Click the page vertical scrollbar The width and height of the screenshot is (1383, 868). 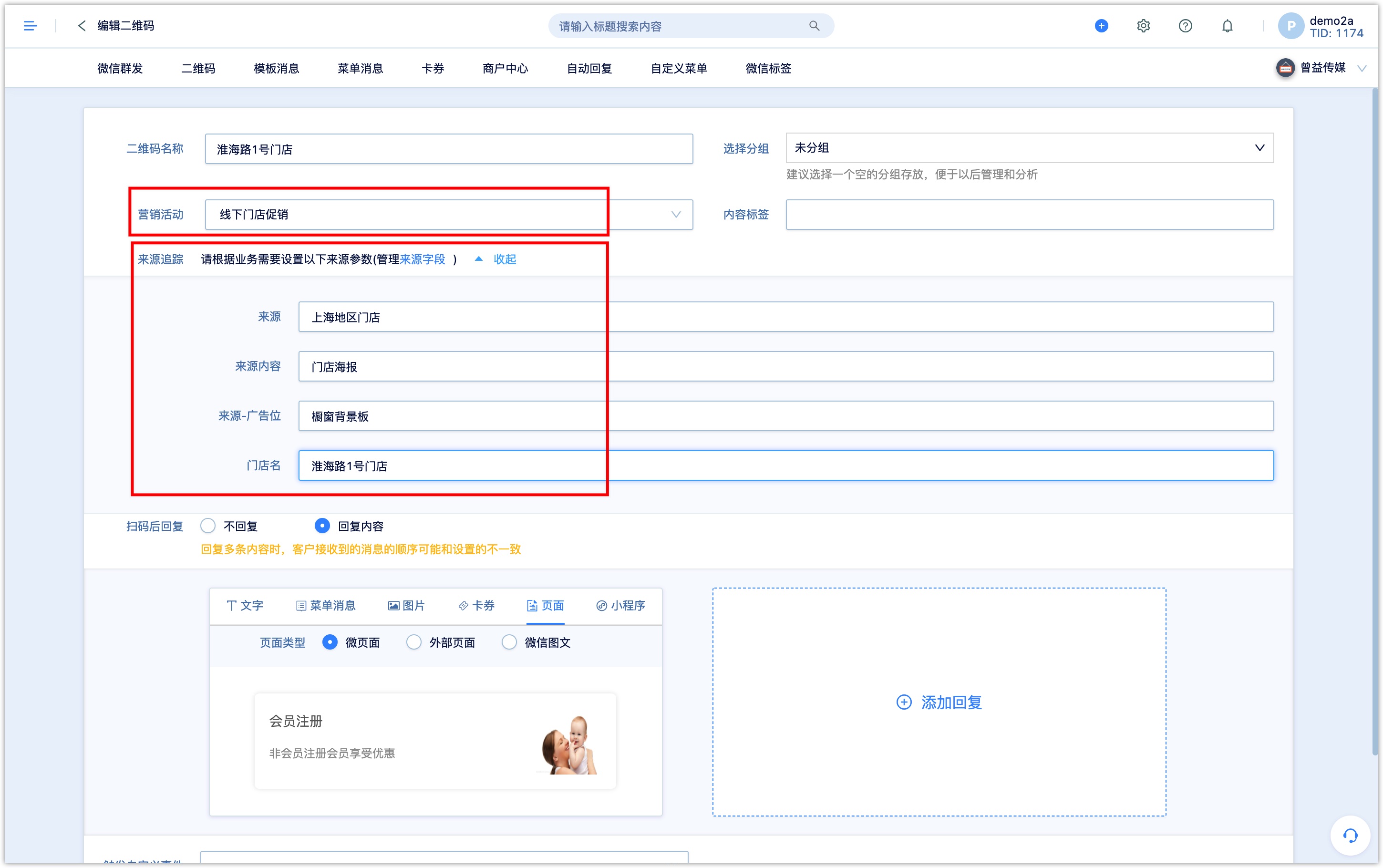[x=1374, y=422]
